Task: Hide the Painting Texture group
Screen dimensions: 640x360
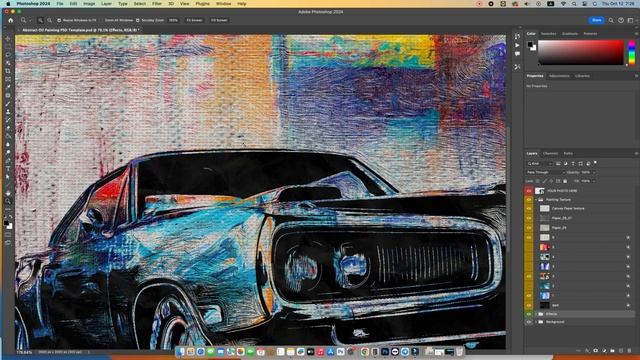Action: tap(529, 200)
